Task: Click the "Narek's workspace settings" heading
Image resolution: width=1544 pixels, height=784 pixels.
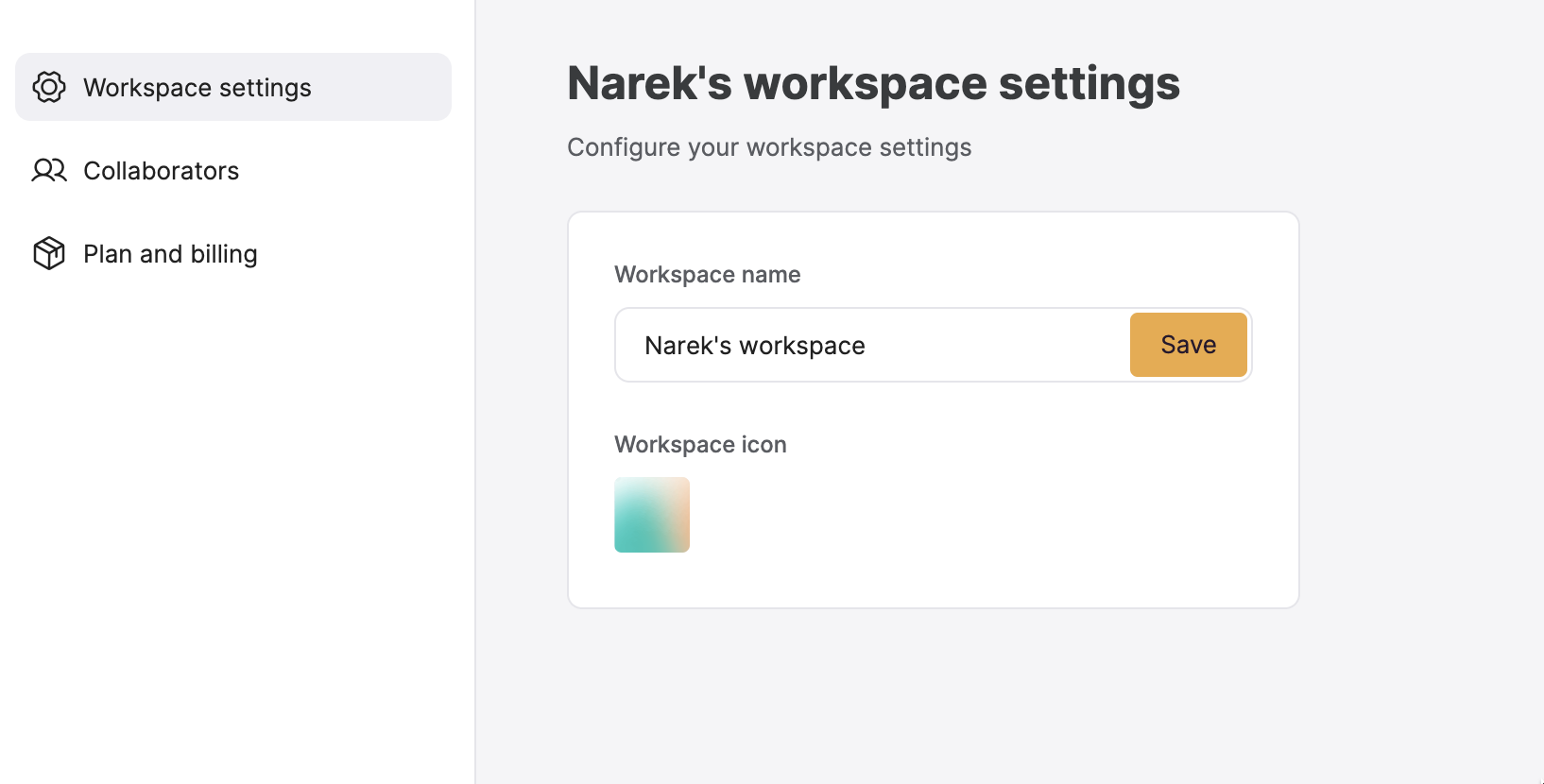Action: click(873, 83)
